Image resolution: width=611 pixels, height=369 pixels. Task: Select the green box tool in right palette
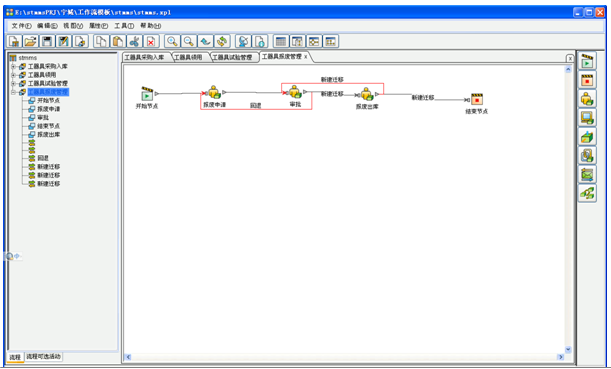(587, 136)
